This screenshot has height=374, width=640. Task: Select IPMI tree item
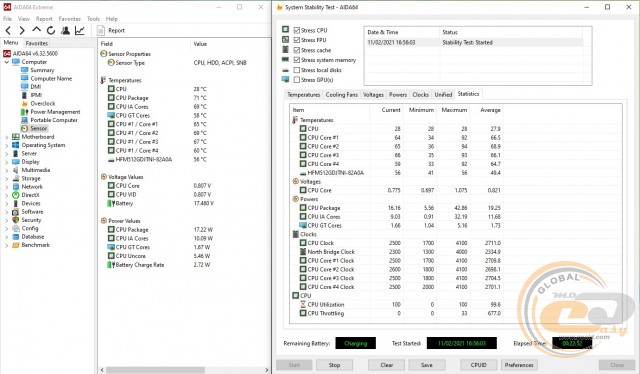36,95
